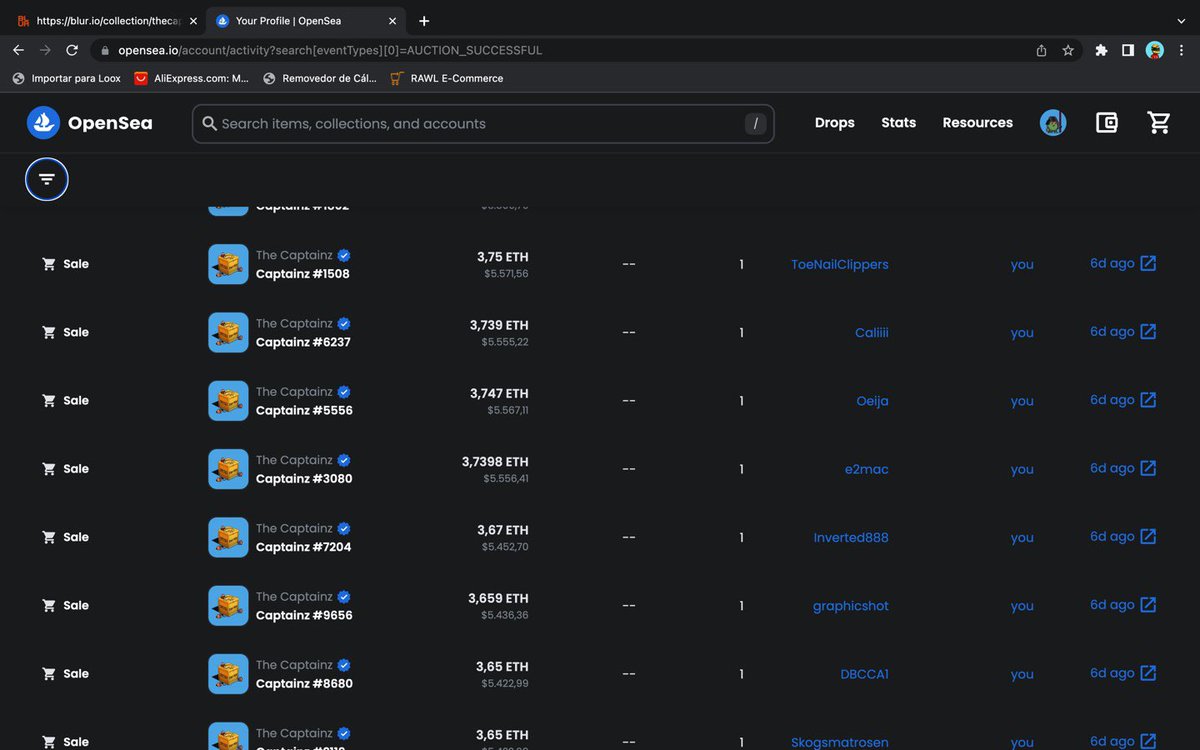Open the Stats menu
Viewport: 1200px width, 750px height.
(898, 123)
